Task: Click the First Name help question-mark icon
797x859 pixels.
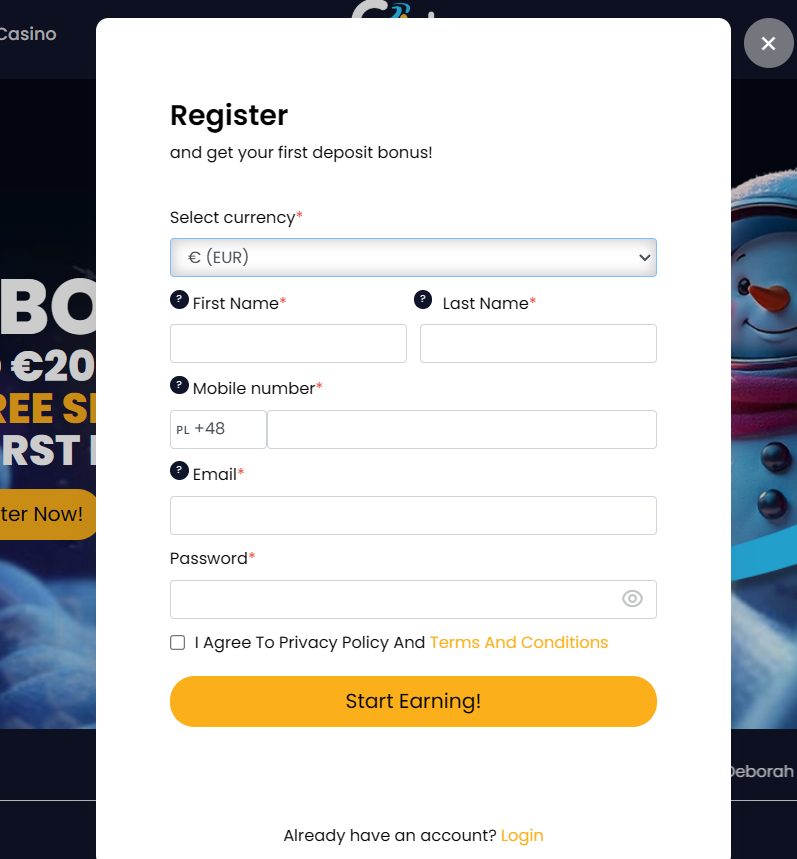Action: tap(179, 300)
